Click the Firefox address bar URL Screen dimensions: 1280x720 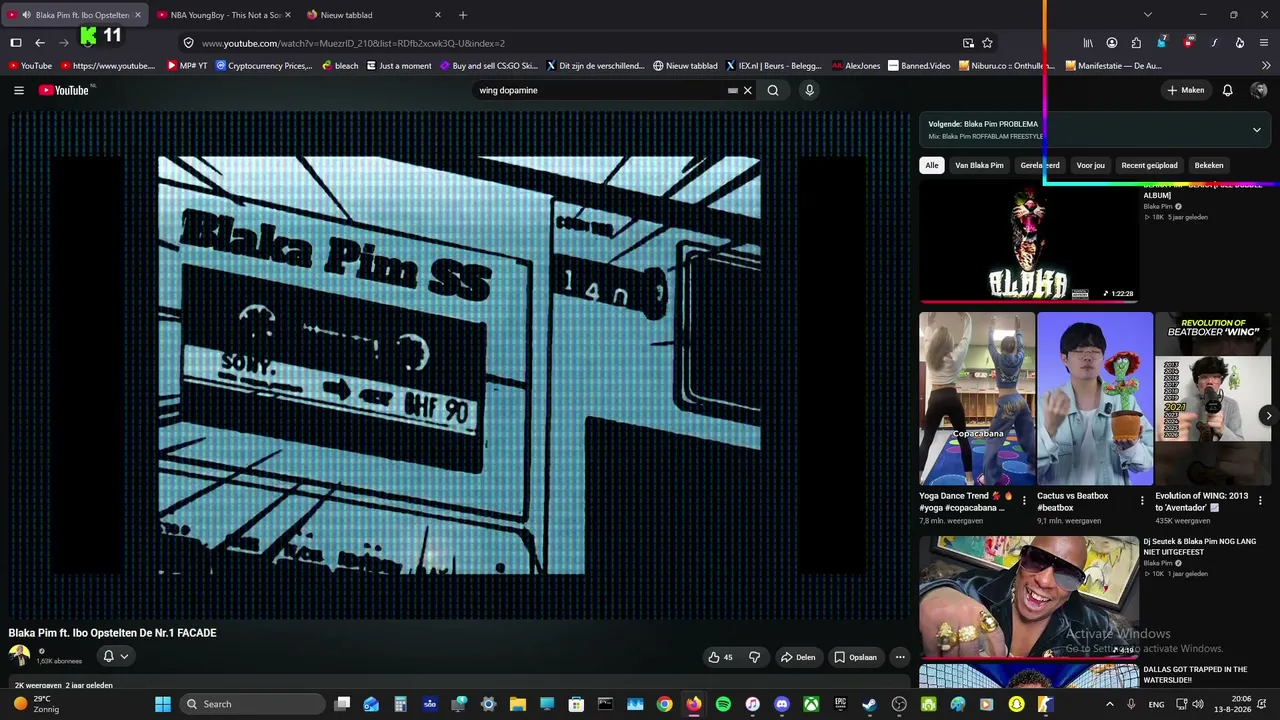(x=353, y=43)
